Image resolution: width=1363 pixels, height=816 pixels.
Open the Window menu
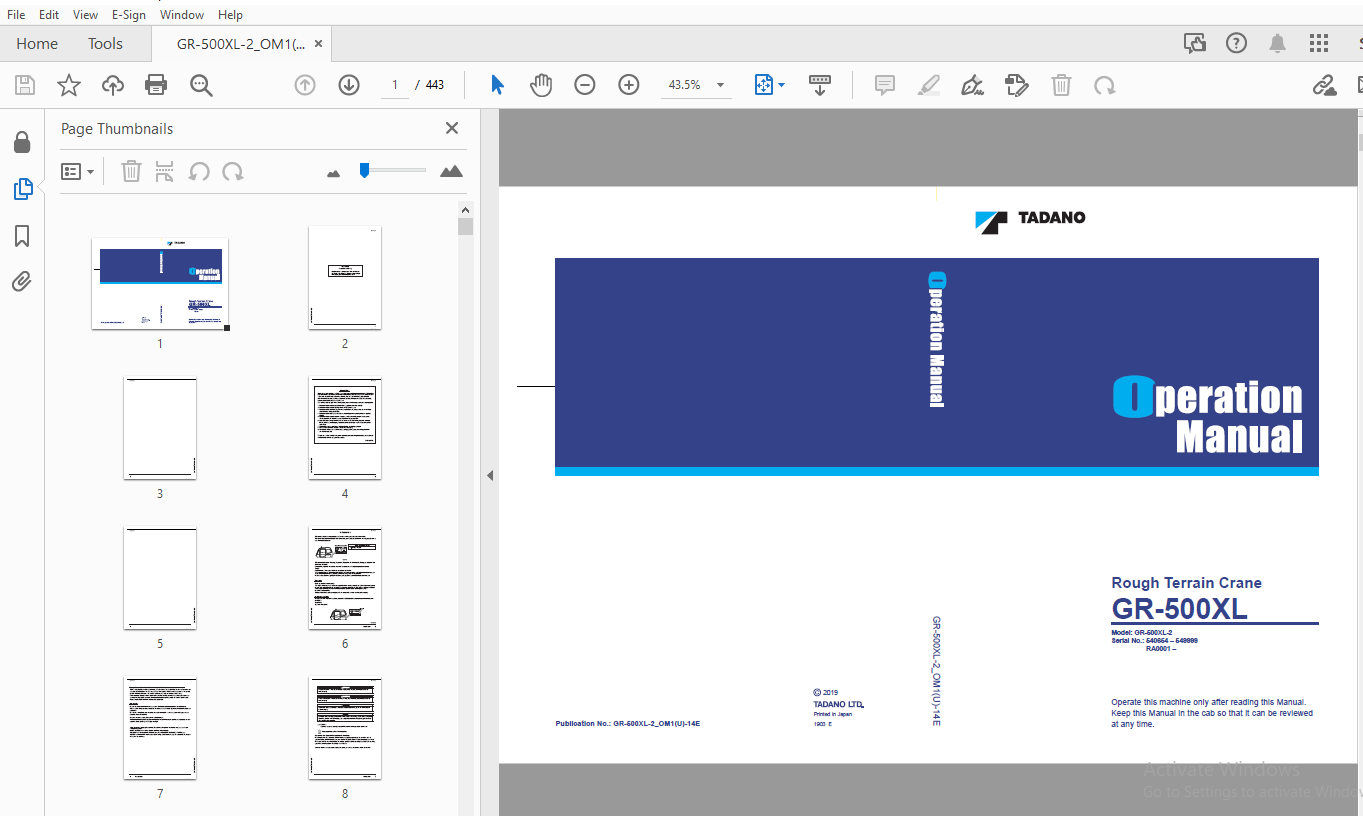182,14
